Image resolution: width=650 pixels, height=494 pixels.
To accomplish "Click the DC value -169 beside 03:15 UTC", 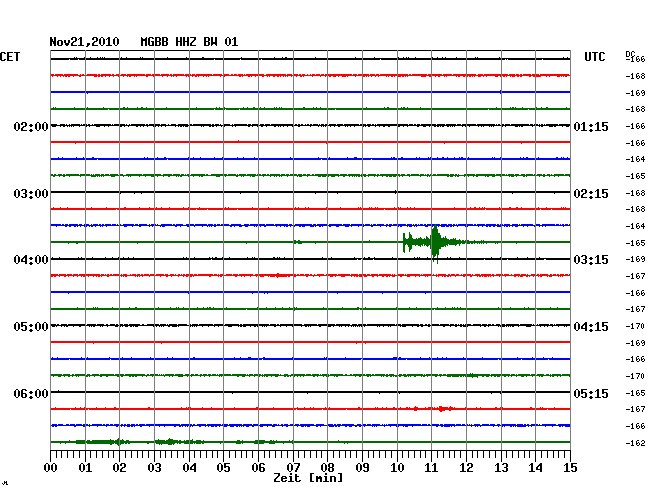I will pyautogui.click(x=635, y=259).
